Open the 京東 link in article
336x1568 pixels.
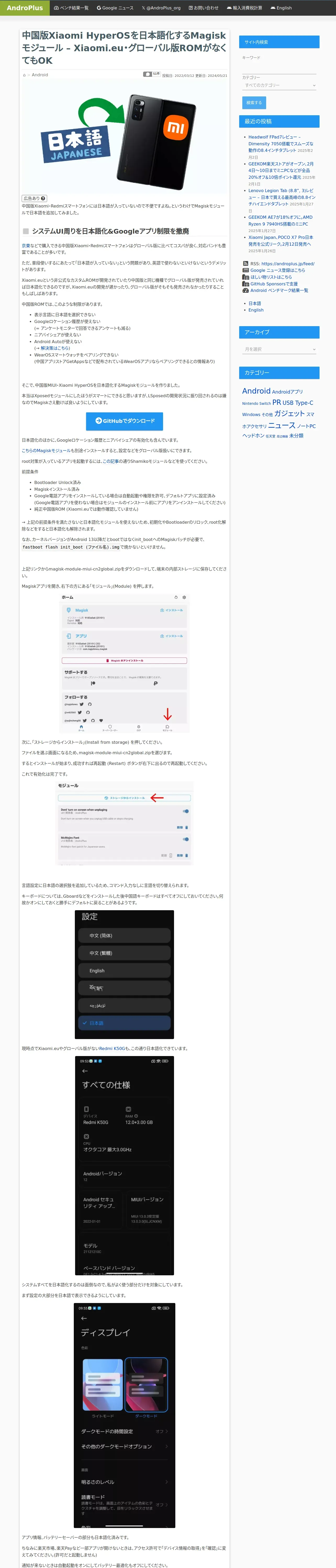pos(26,246)
